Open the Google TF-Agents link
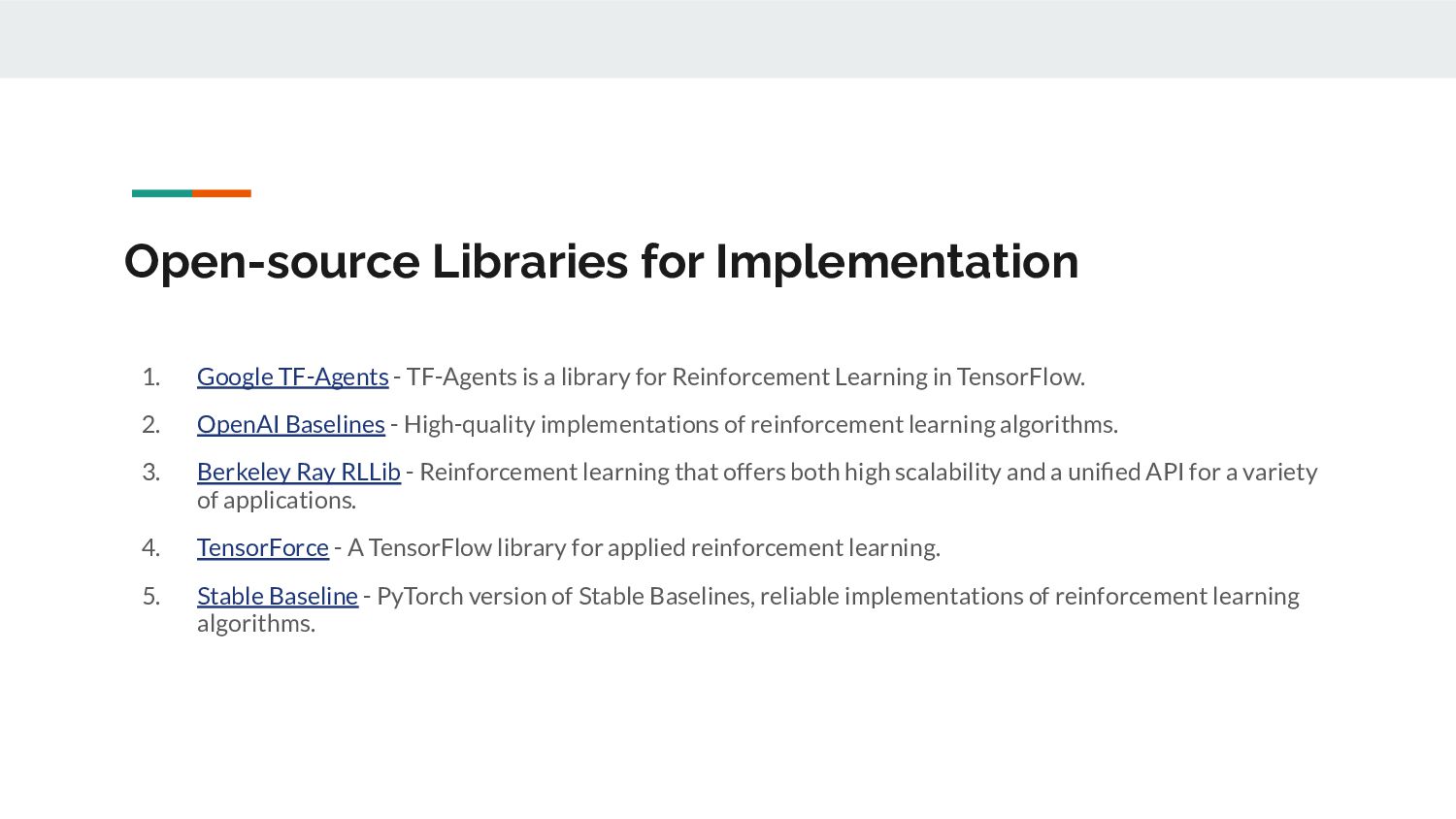This screenshot has width=1456, height=819. tap(292, 377)
